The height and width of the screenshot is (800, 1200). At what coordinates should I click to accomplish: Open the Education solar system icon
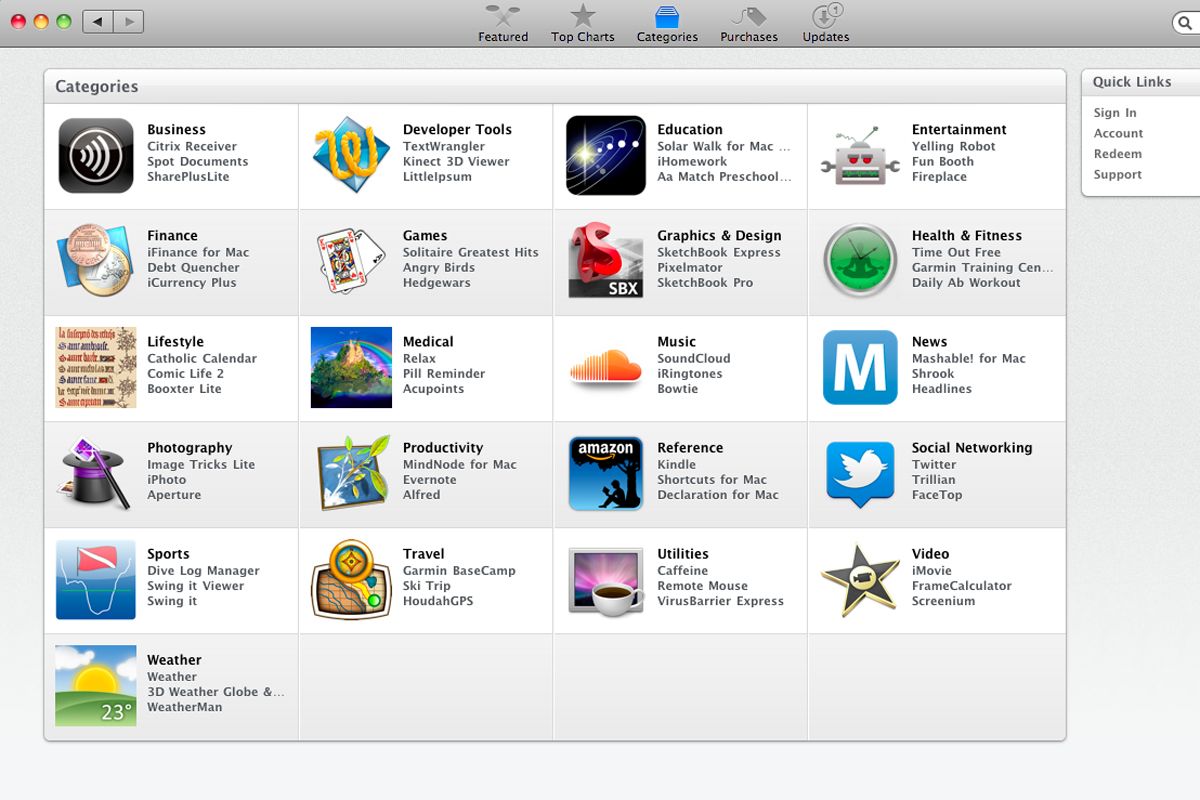606,155
